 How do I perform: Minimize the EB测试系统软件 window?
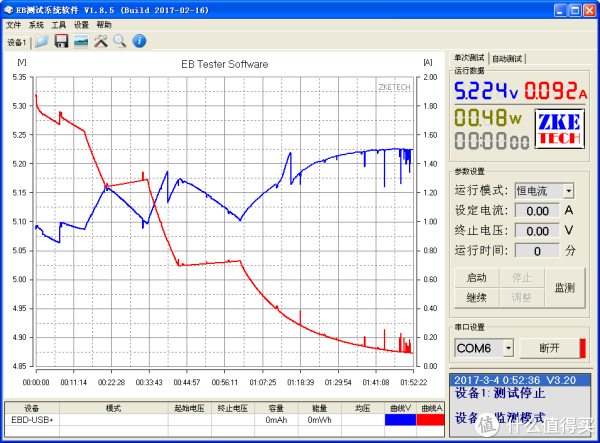[560, 10]
